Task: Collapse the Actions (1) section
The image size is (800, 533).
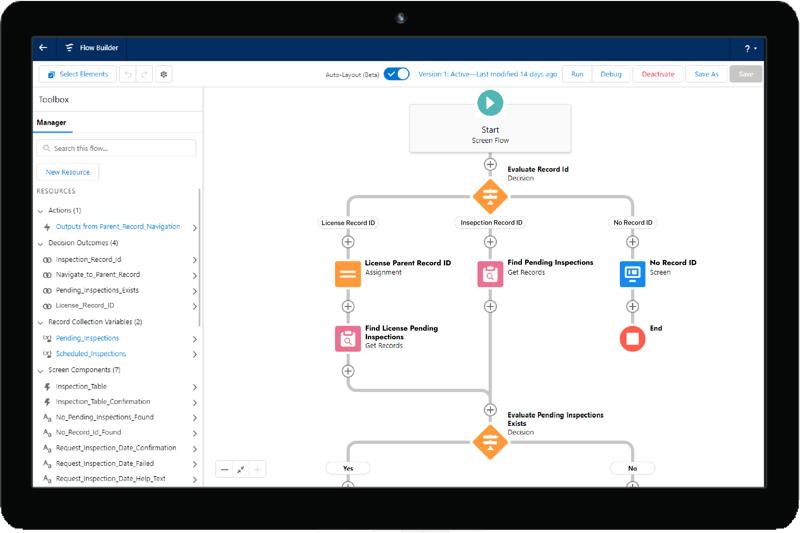Action: click(41, 211)
